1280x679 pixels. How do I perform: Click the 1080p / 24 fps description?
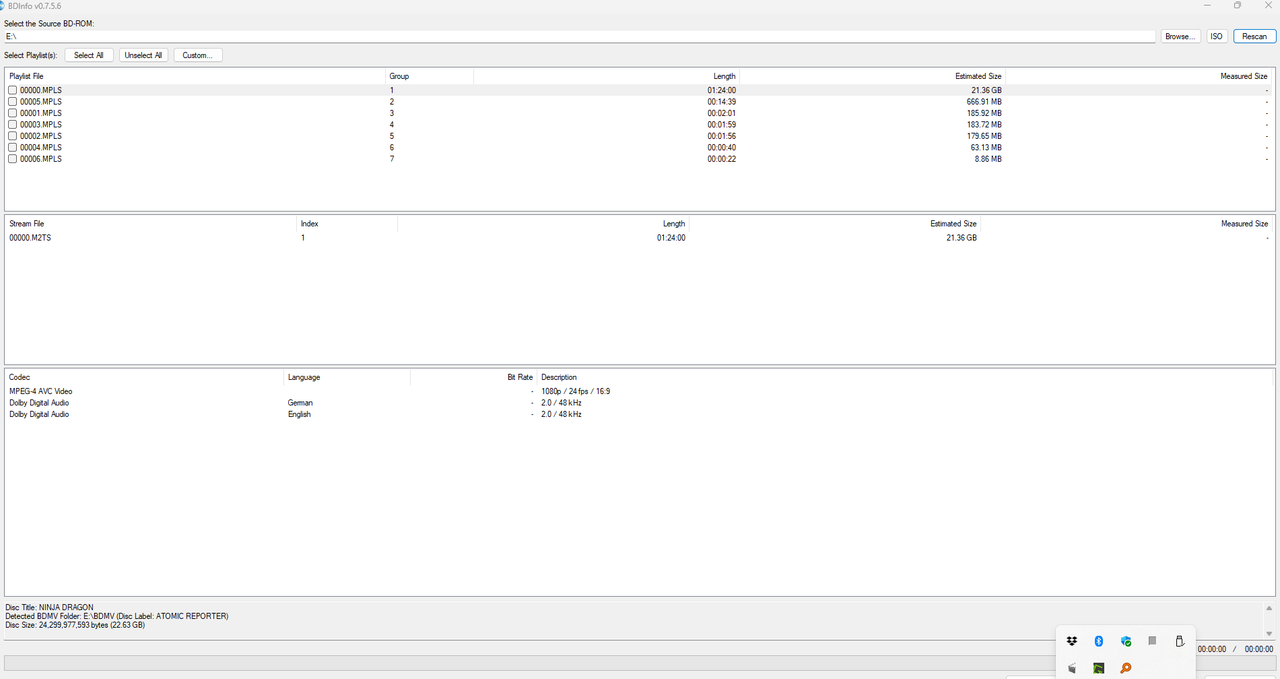576,391
